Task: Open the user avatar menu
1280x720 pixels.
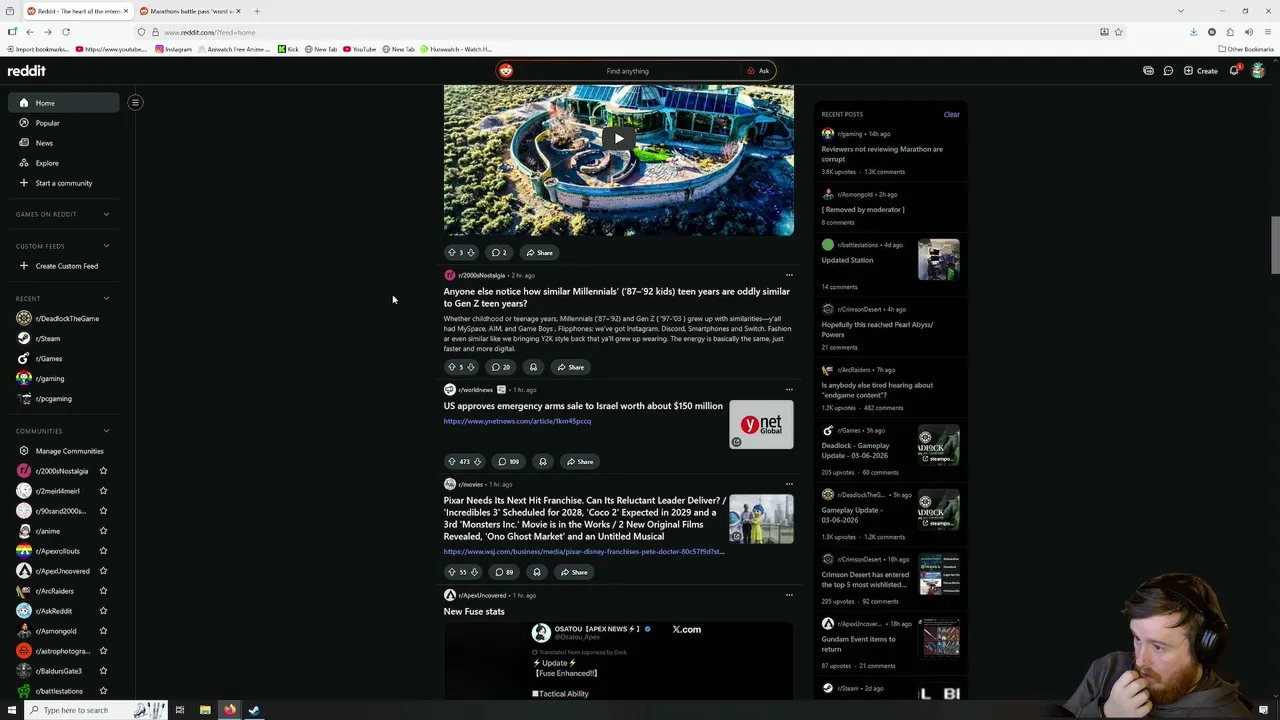Action: 1258,71
